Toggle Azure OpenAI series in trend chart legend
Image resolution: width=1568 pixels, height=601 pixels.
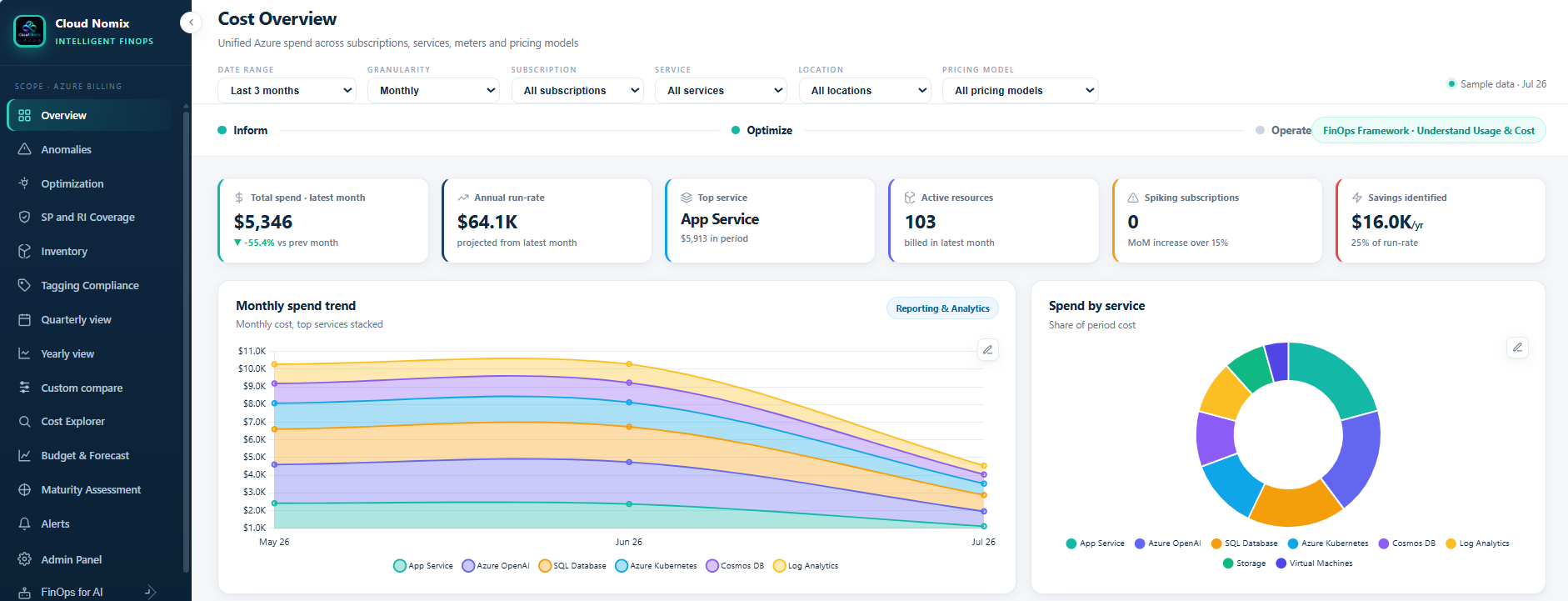(x=496, y=566)
